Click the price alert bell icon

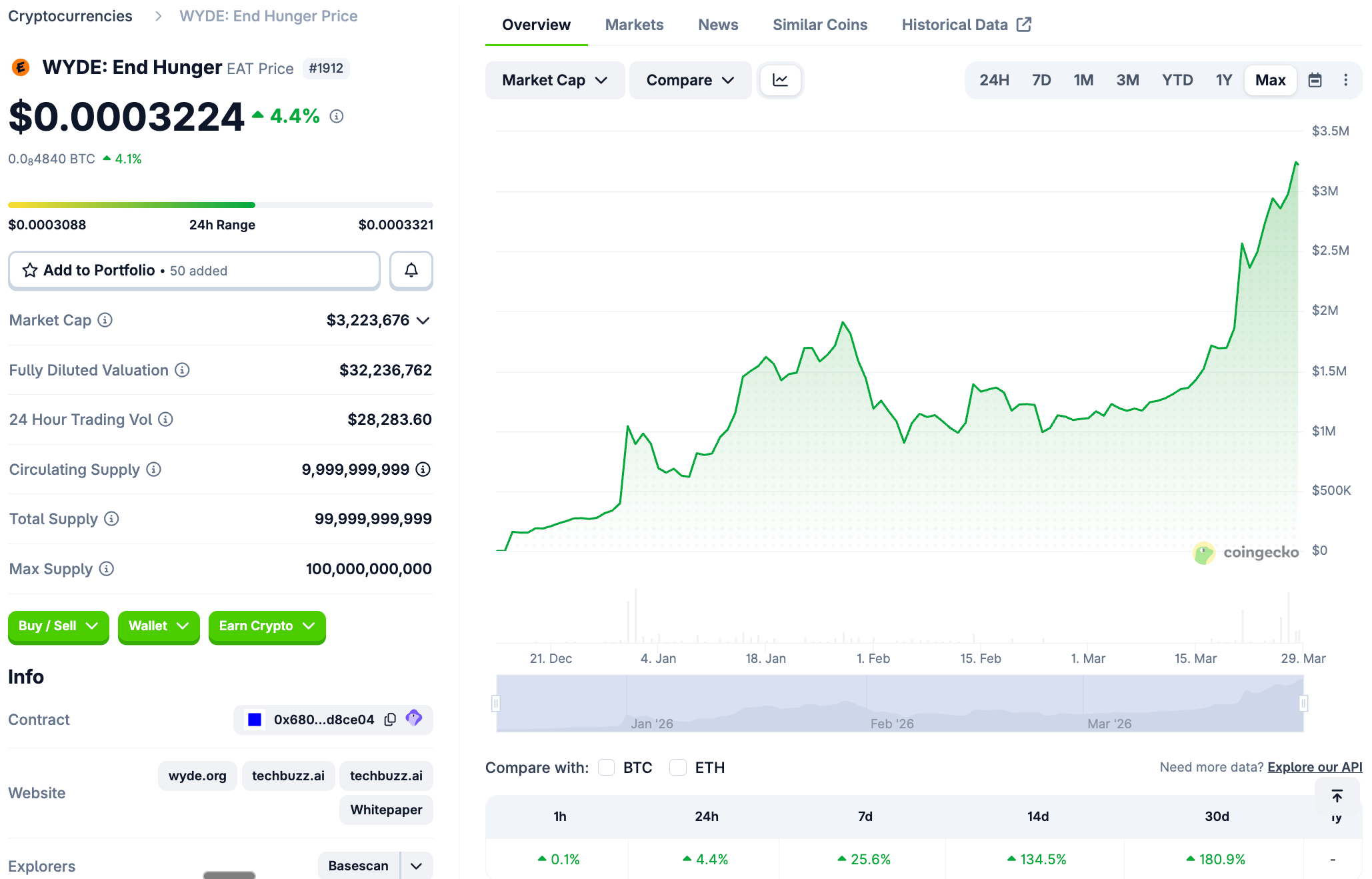[411, 270]
